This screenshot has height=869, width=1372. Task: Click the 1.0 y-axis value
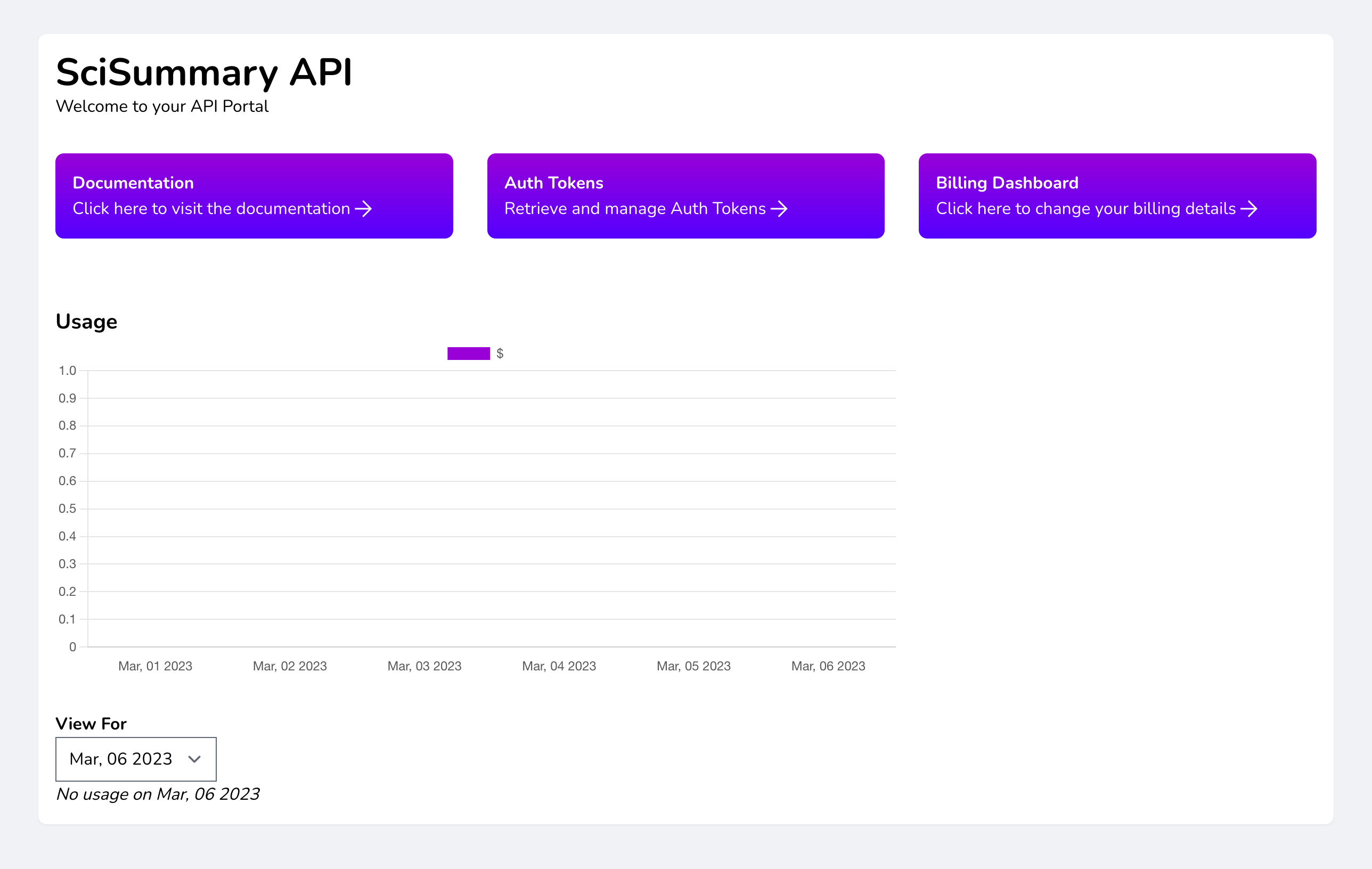tap(67, 371)
